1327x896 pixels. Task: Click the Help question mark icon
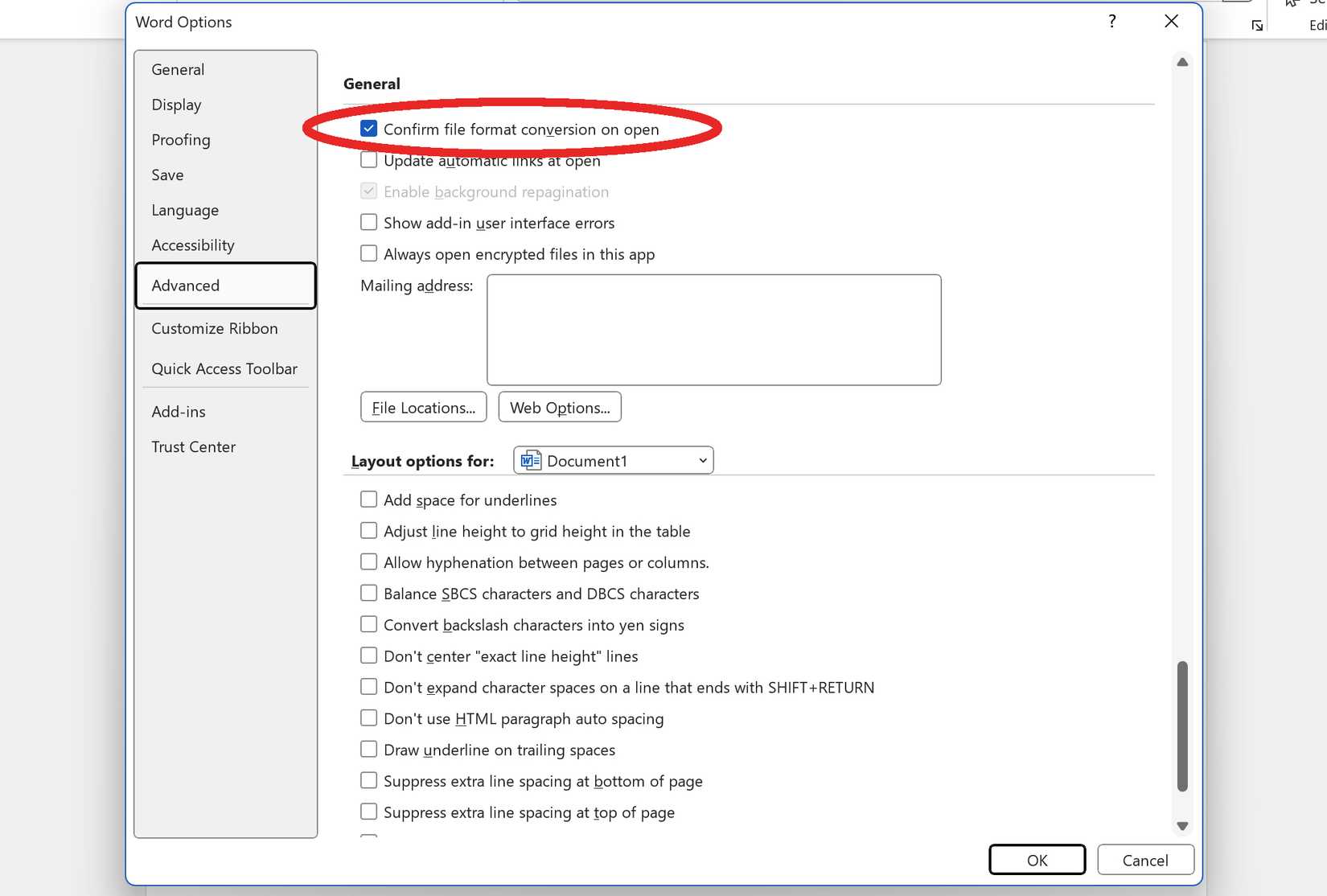(x=1112, y=22)
